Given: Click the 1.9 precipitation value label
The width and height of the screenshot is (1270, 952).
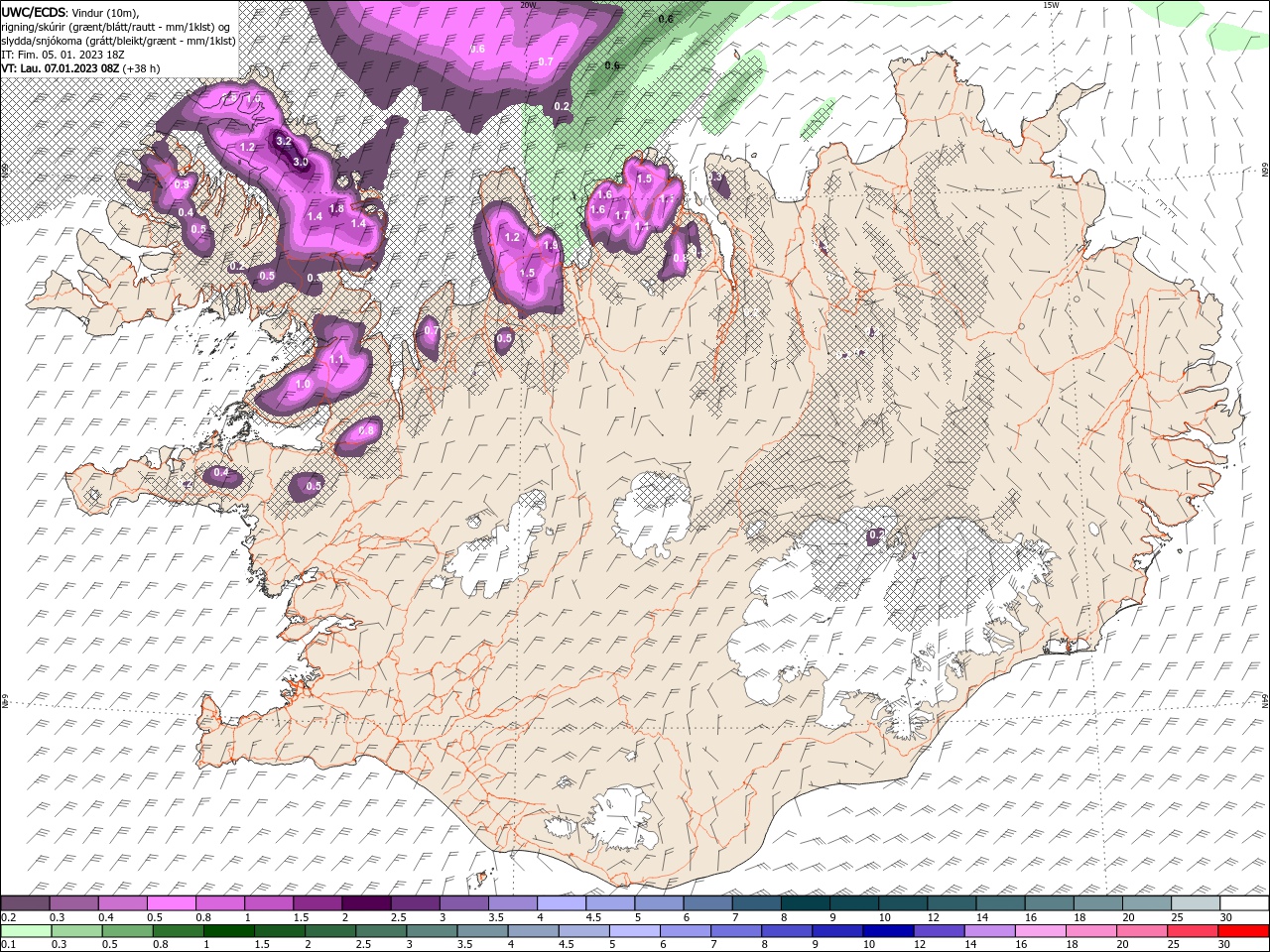Looking at the screenshot, I should tap(551, 245).
